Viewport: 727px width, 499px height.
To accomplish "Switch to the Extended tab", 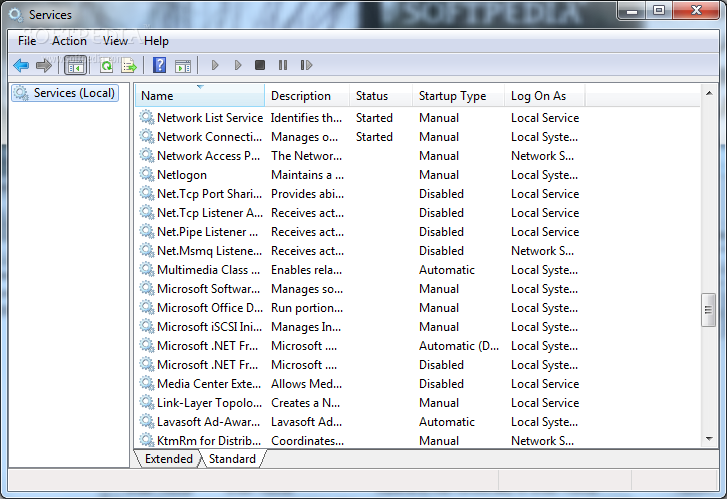I will coord(168,459).
